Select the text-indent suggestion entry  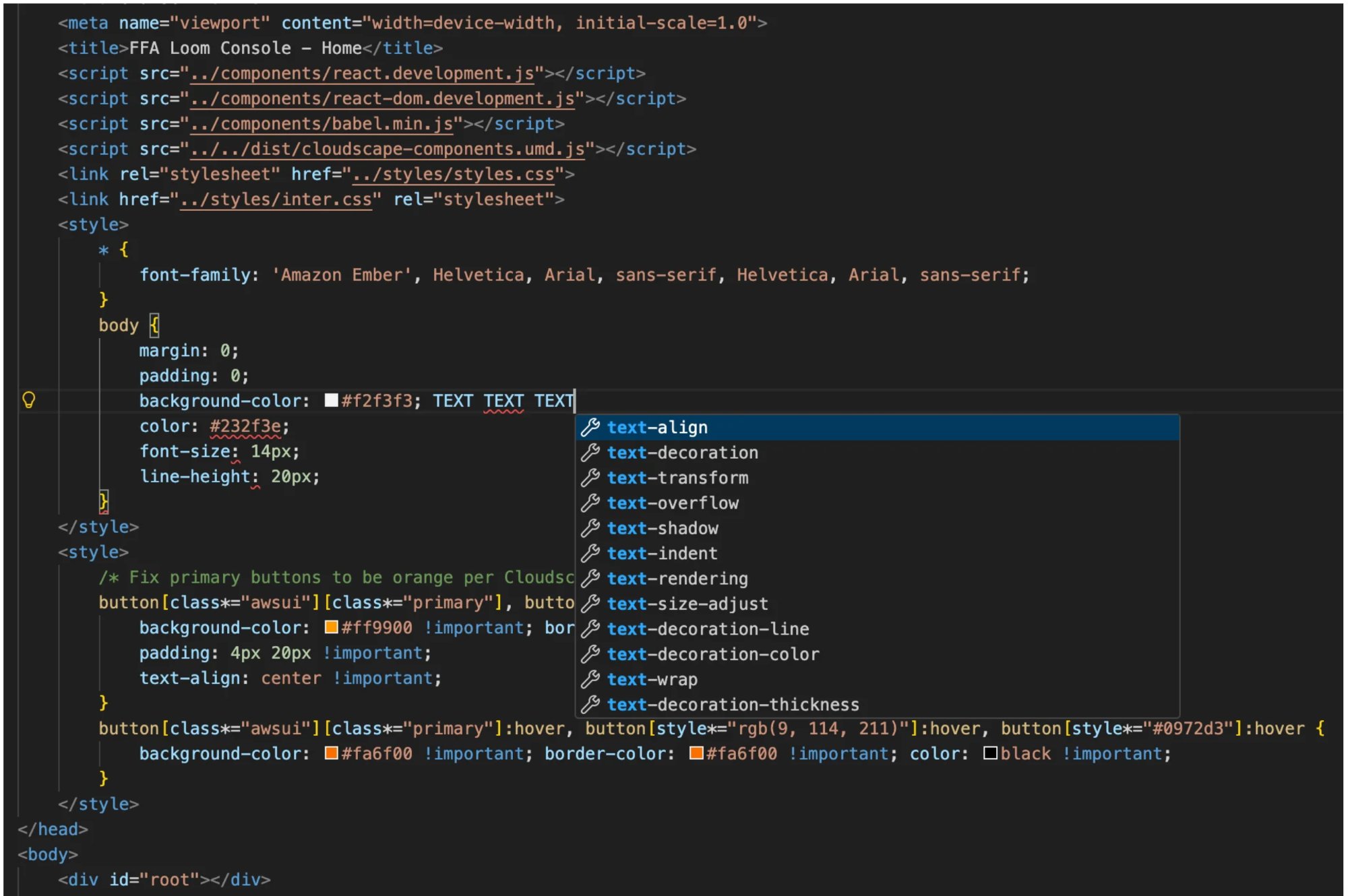click(662, 553)
